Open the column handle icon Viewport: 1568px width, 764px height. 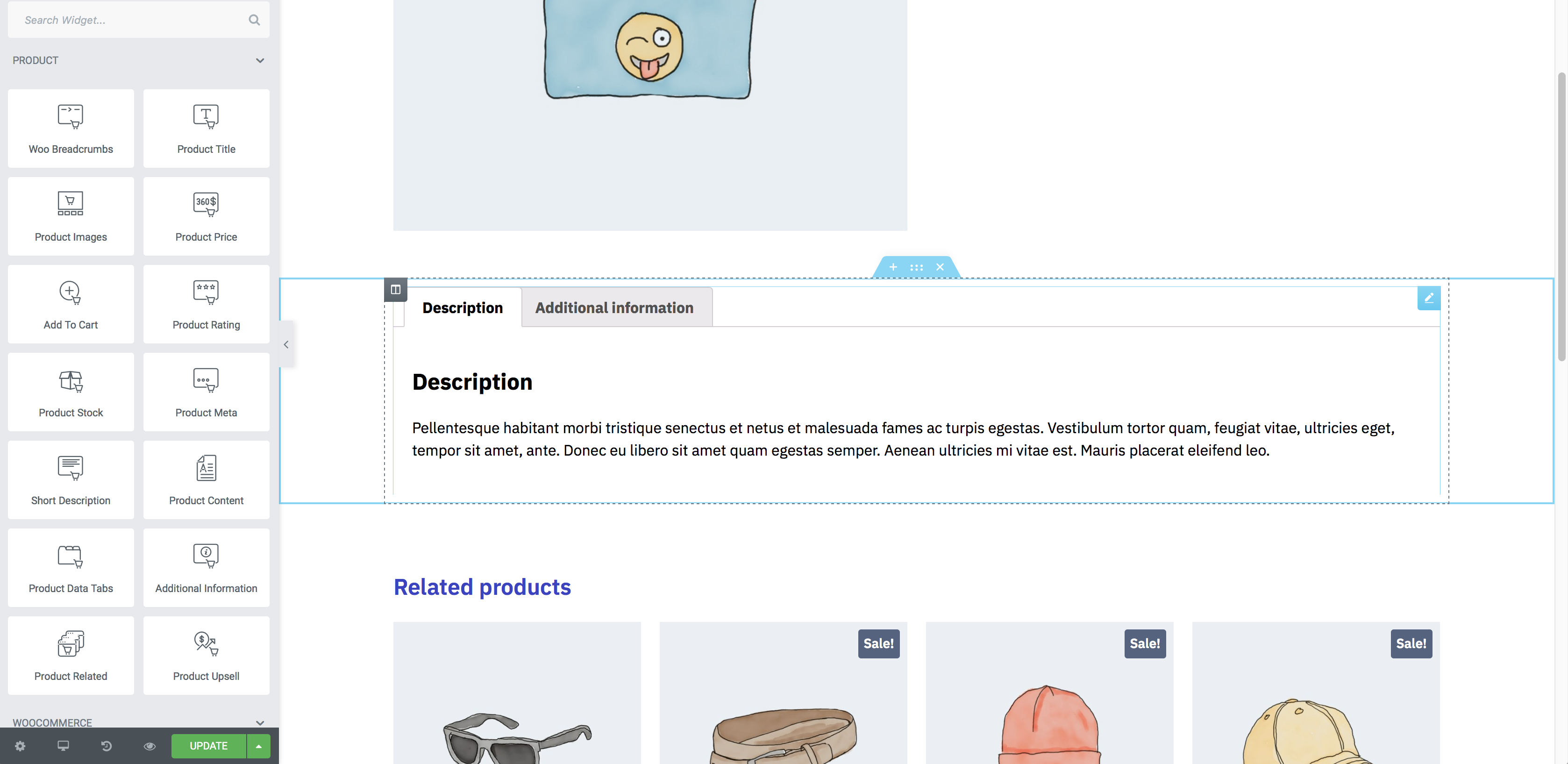tap(396, 290)
